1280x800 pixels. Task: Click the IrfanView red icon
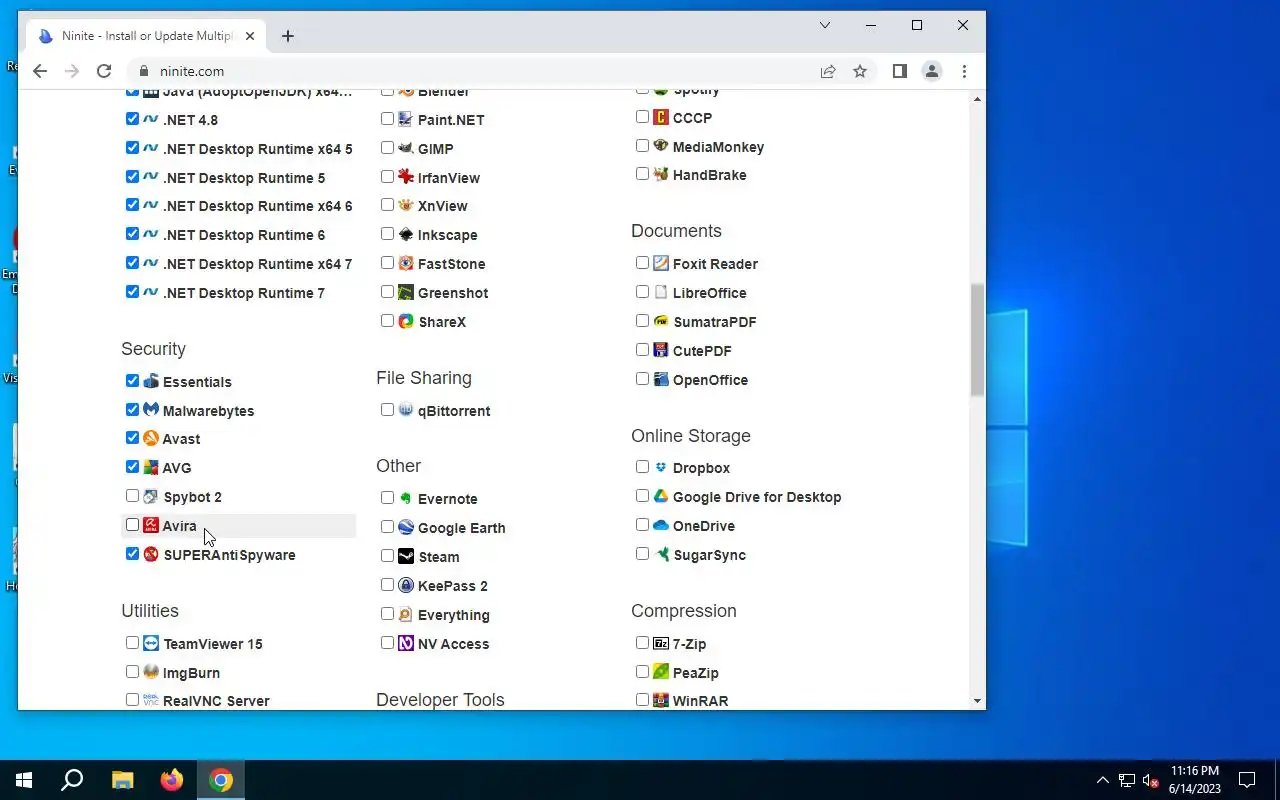click(x=406, y=177)
